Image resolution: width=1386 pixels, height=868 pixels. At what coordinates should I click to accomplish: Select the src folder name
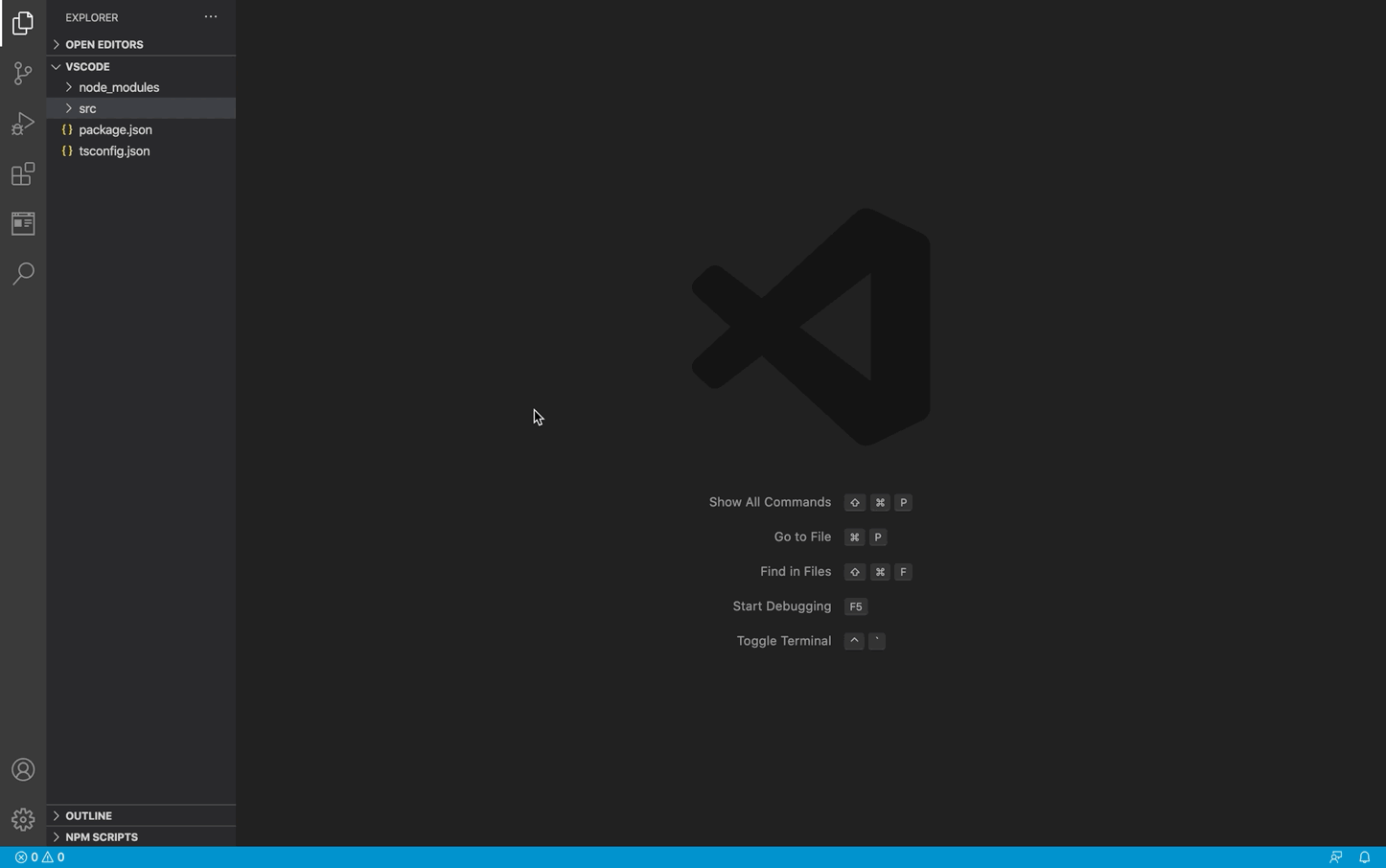click(x=87, y=109)
